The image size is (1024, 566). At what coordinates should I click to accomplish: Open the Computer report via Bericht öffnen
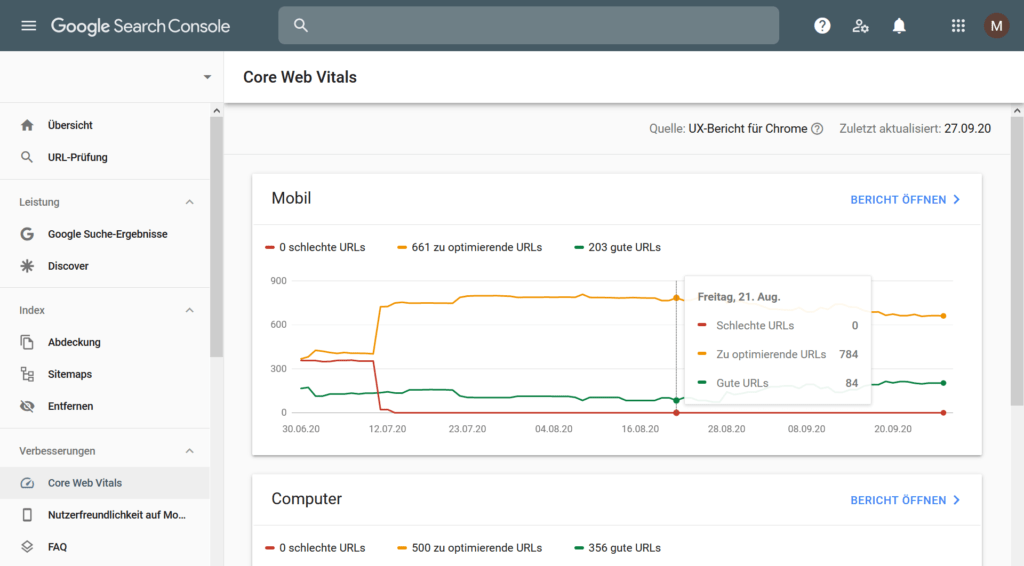[905, 500]
